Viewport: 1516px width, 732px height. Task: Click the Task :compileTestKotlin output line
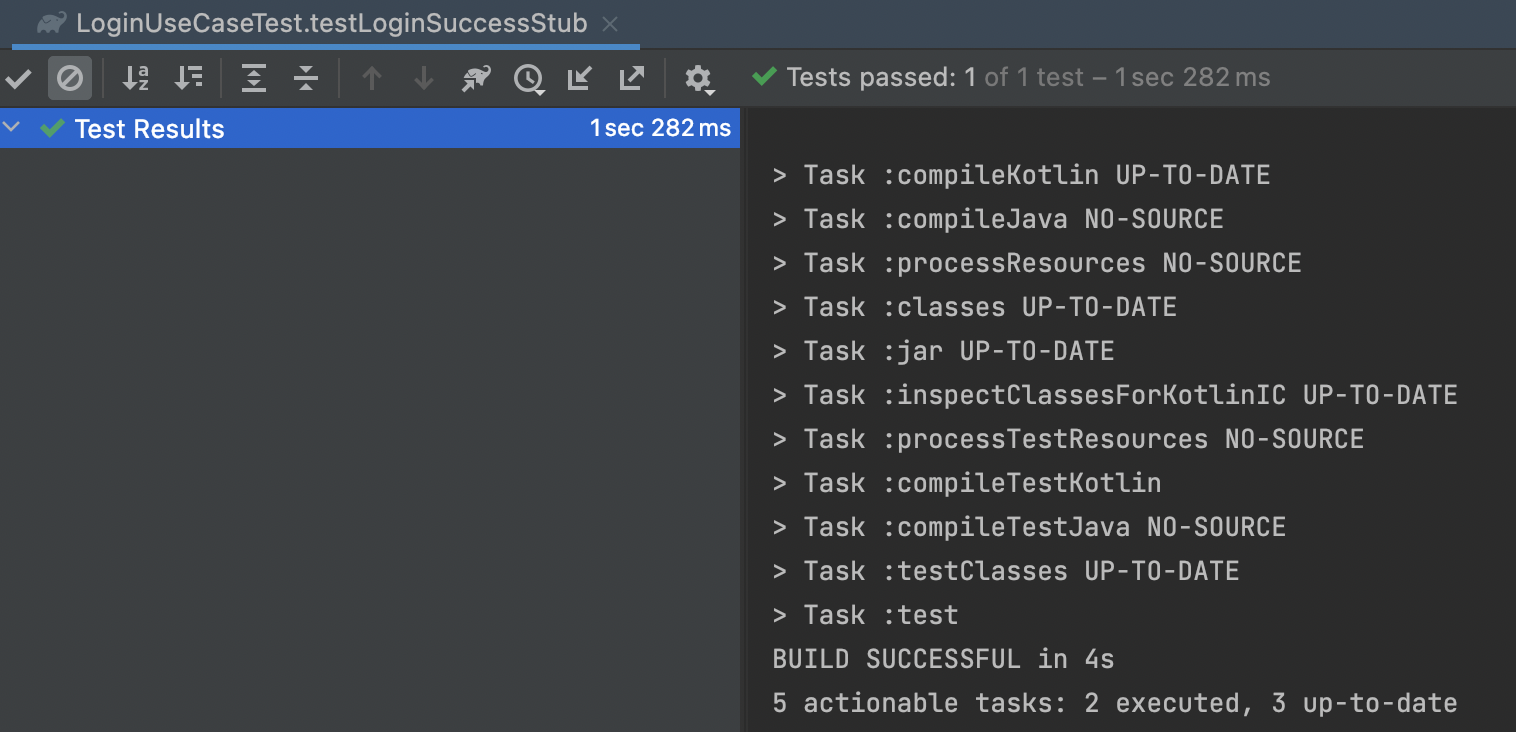coord(967,483)
